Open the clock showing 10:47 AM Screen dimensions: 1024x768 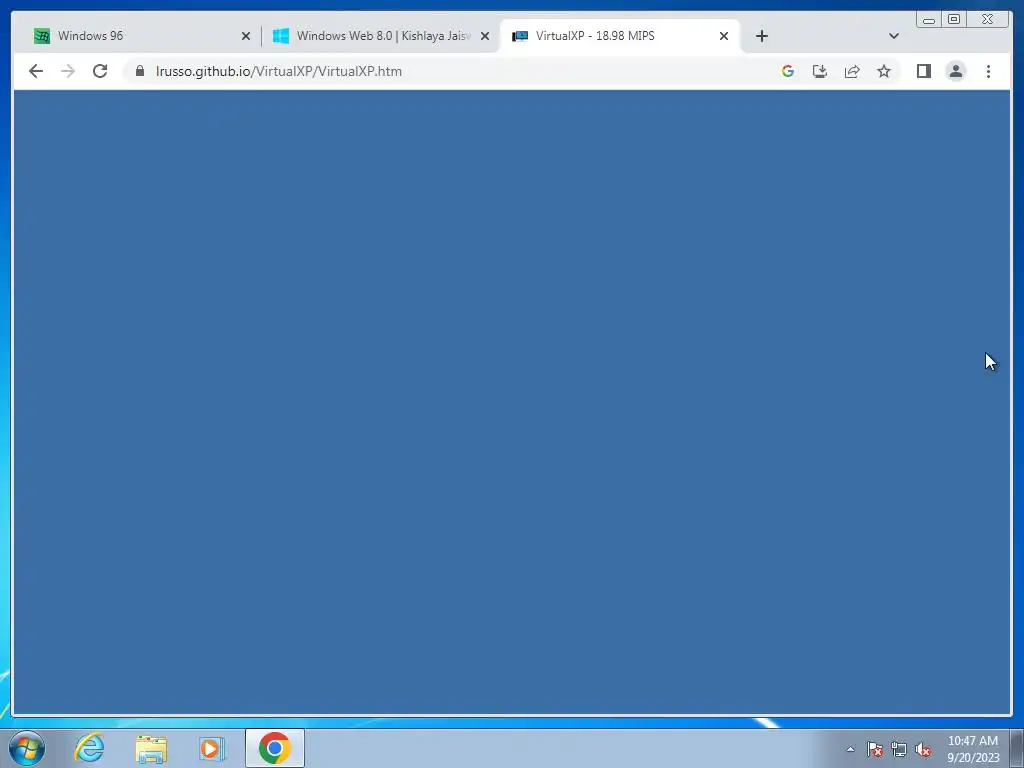[973, 749]
